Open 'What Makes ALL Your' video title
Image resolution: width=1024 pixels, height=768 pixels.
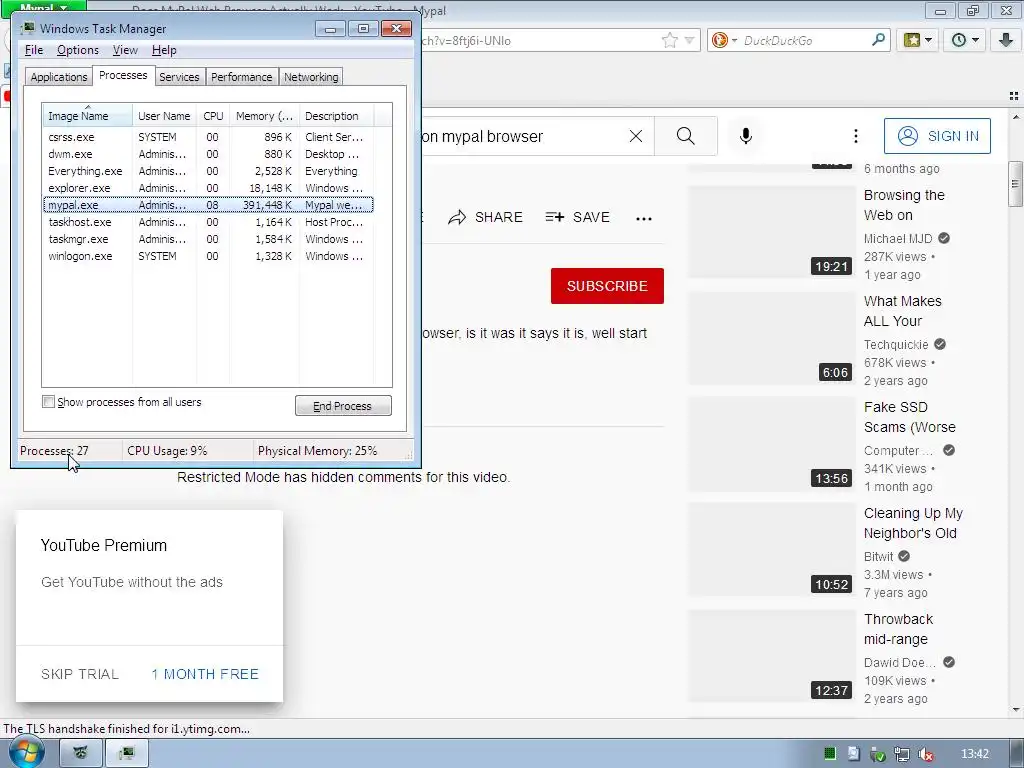[903, 311]
